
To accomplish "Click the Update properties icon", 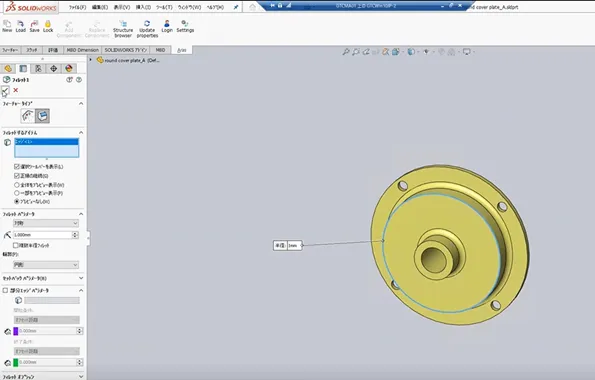I will tap(147, 29).
